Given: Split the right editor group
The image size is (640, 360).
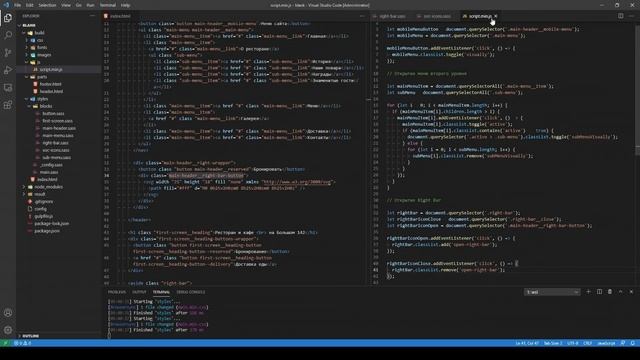Looking at the screenshot, I should [x=620, y=16].
